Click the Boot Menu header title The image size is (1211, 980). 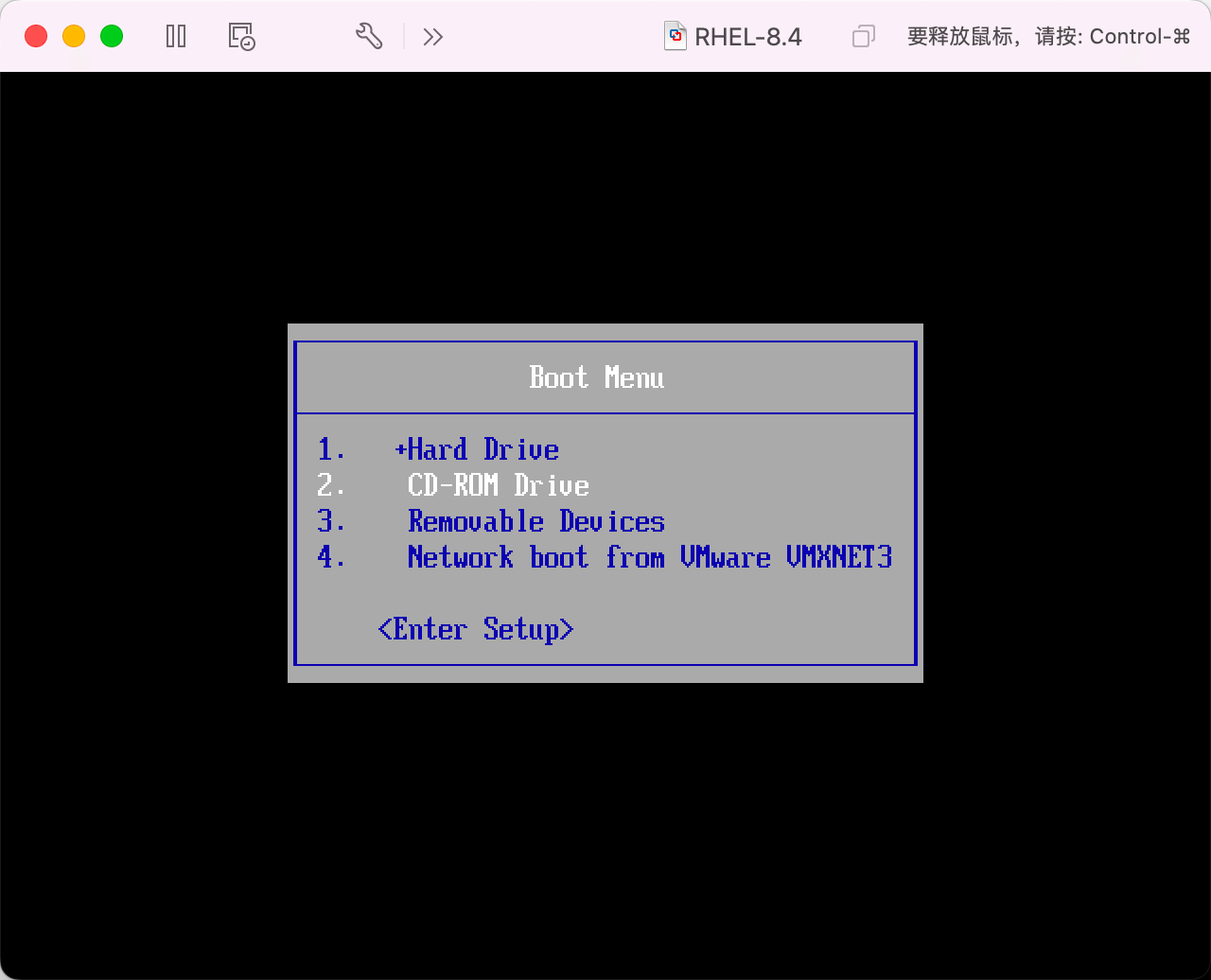tap(596, 377)
